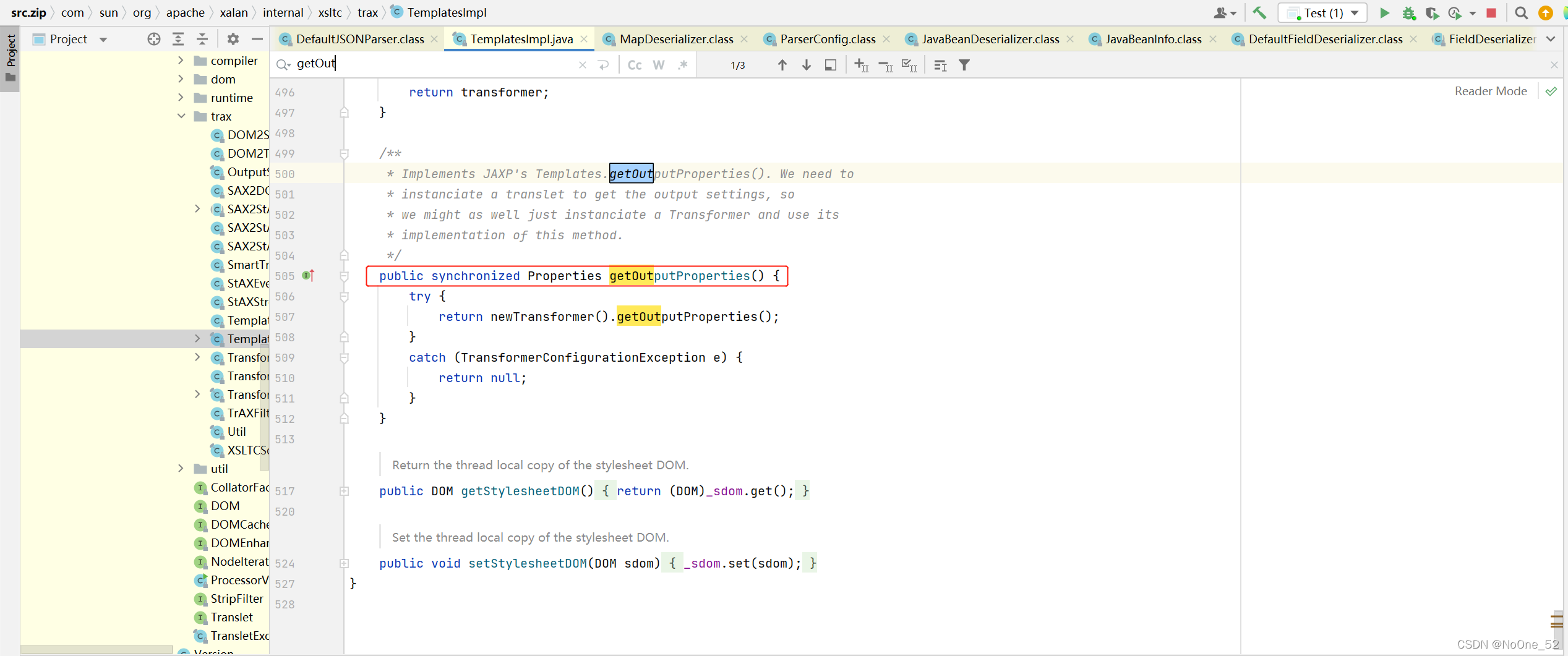
Task: Close the TemplatesImpl.java tab
Action: [584, 39]
